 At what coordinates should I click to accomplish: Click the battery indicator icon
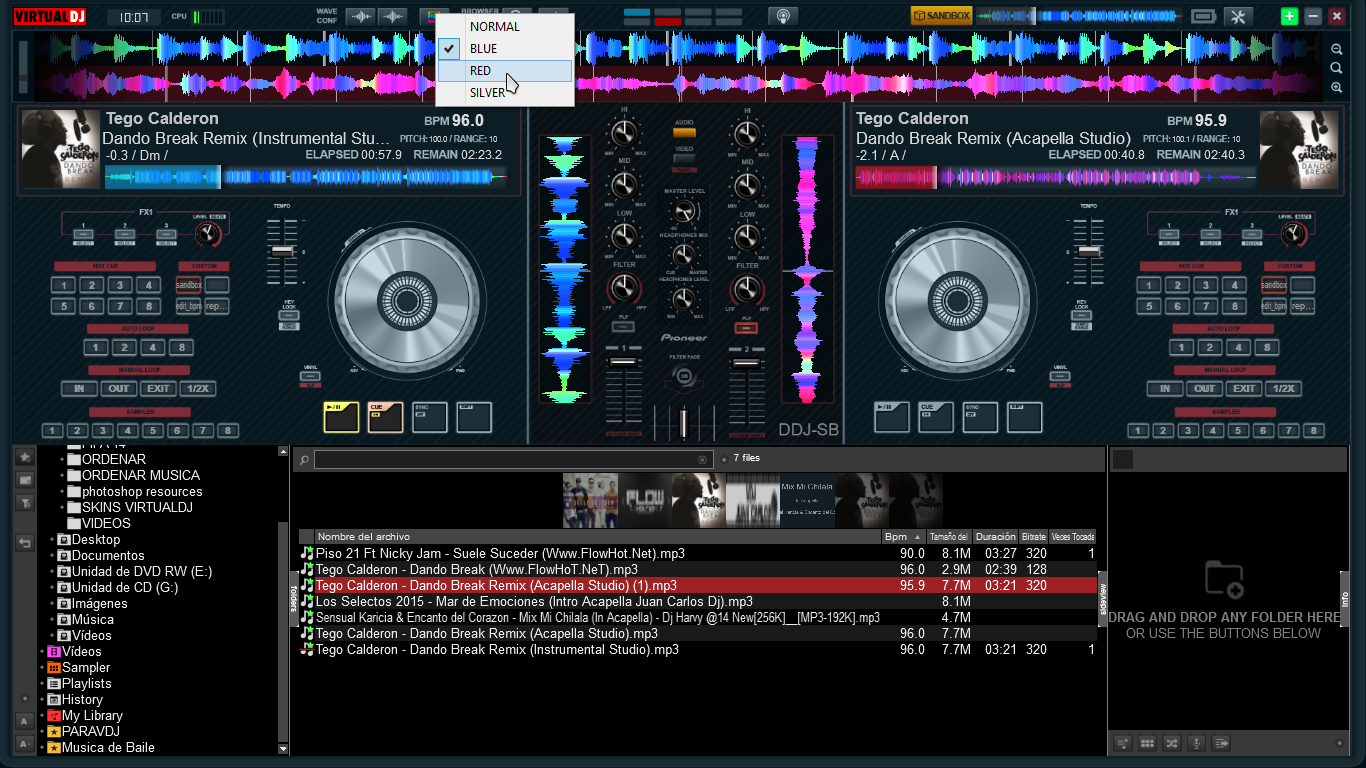(1204, 16)
